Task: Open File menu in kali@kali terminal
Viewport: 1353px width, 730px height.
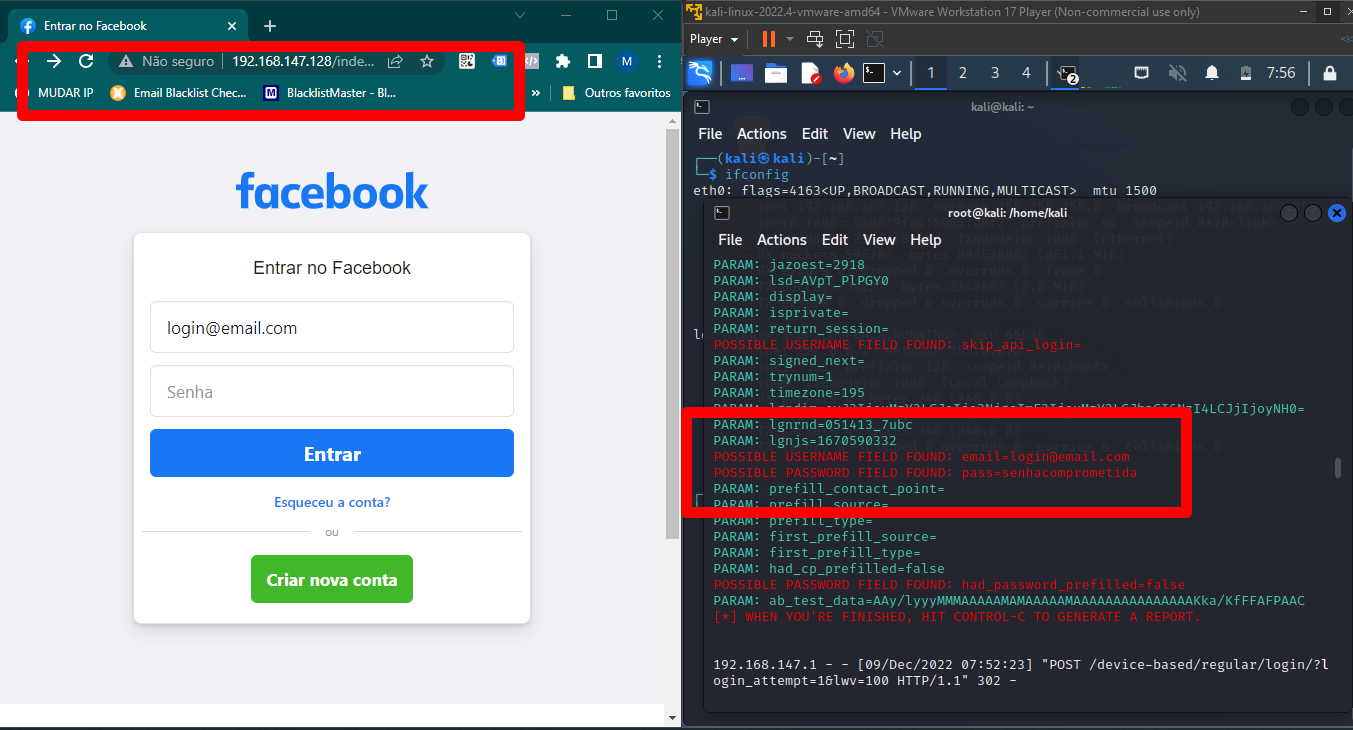Action: [x=710, y=134]
